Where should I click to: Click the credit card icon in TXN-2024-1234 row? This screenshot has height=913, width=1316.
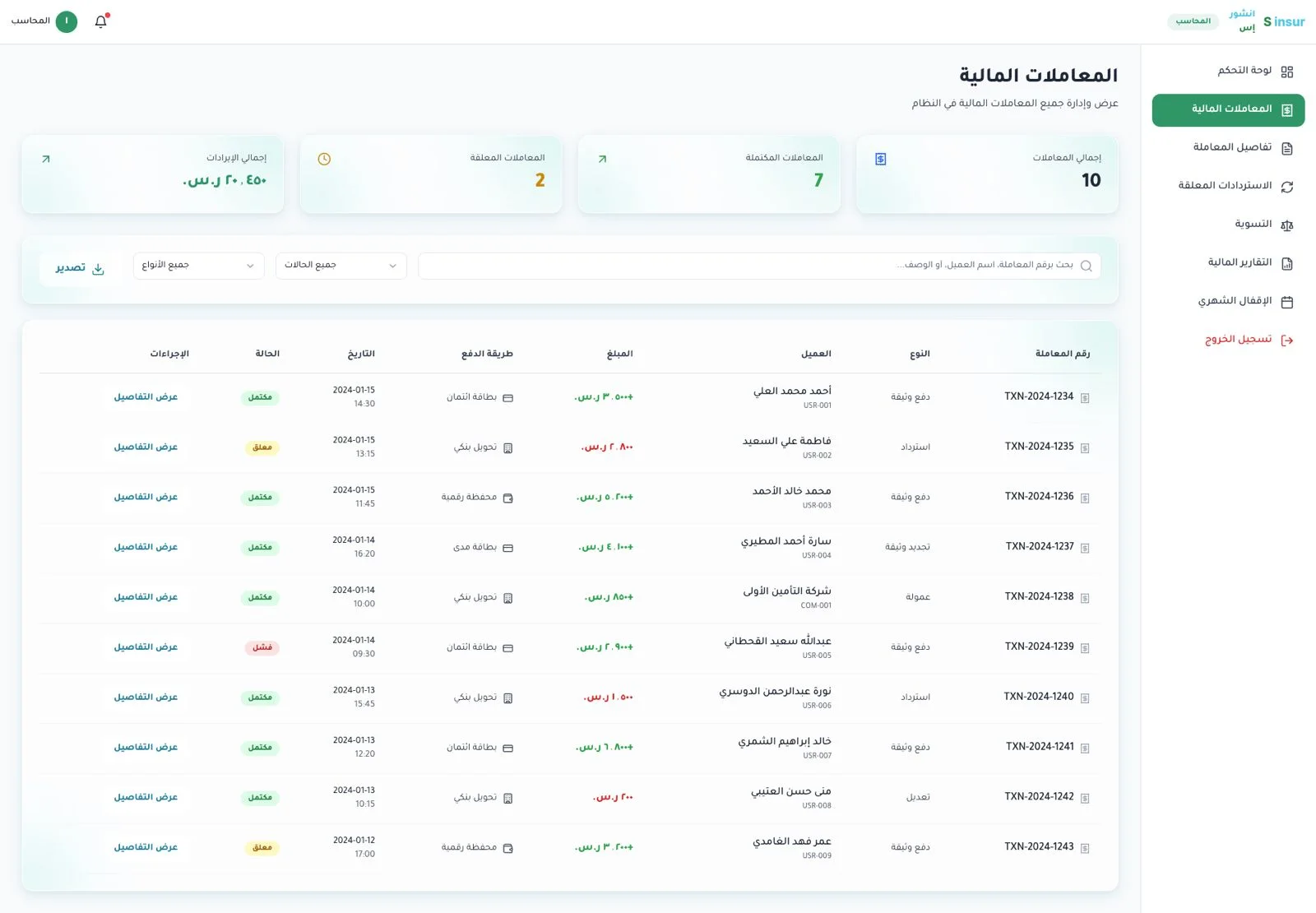tap(507, 398)
